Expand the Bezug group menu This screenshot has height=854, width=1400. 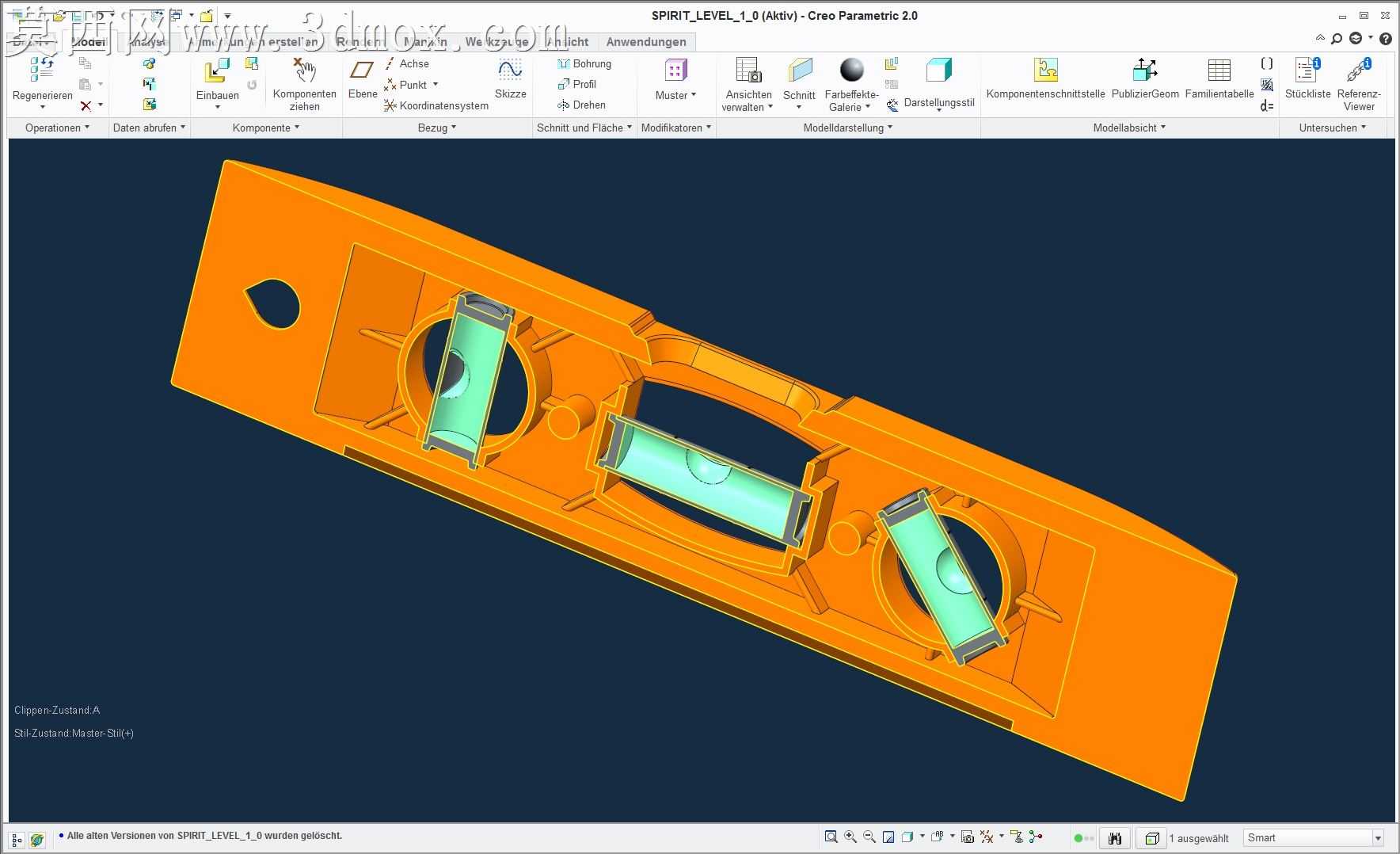click(437, 128)
